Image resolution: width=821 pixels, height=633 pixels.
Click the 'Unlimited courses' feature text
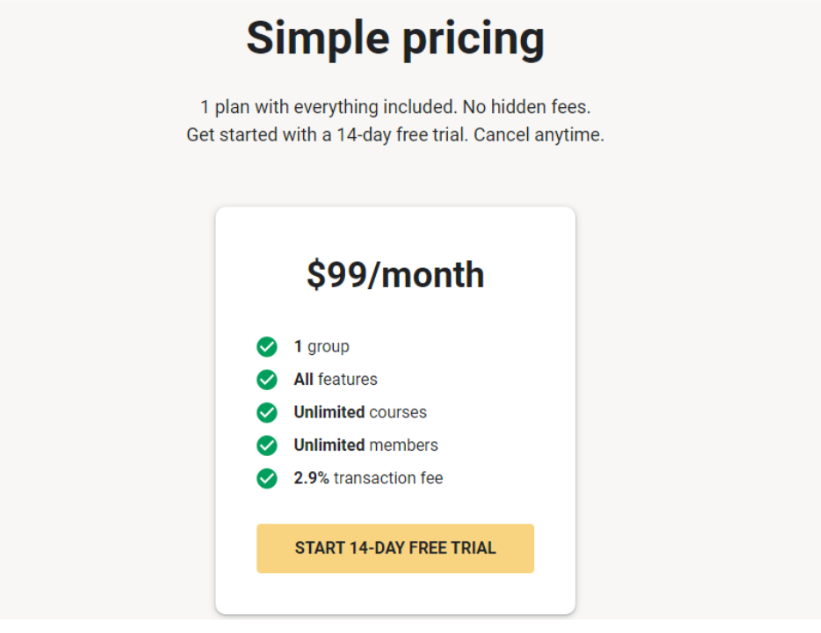[360, 412]
